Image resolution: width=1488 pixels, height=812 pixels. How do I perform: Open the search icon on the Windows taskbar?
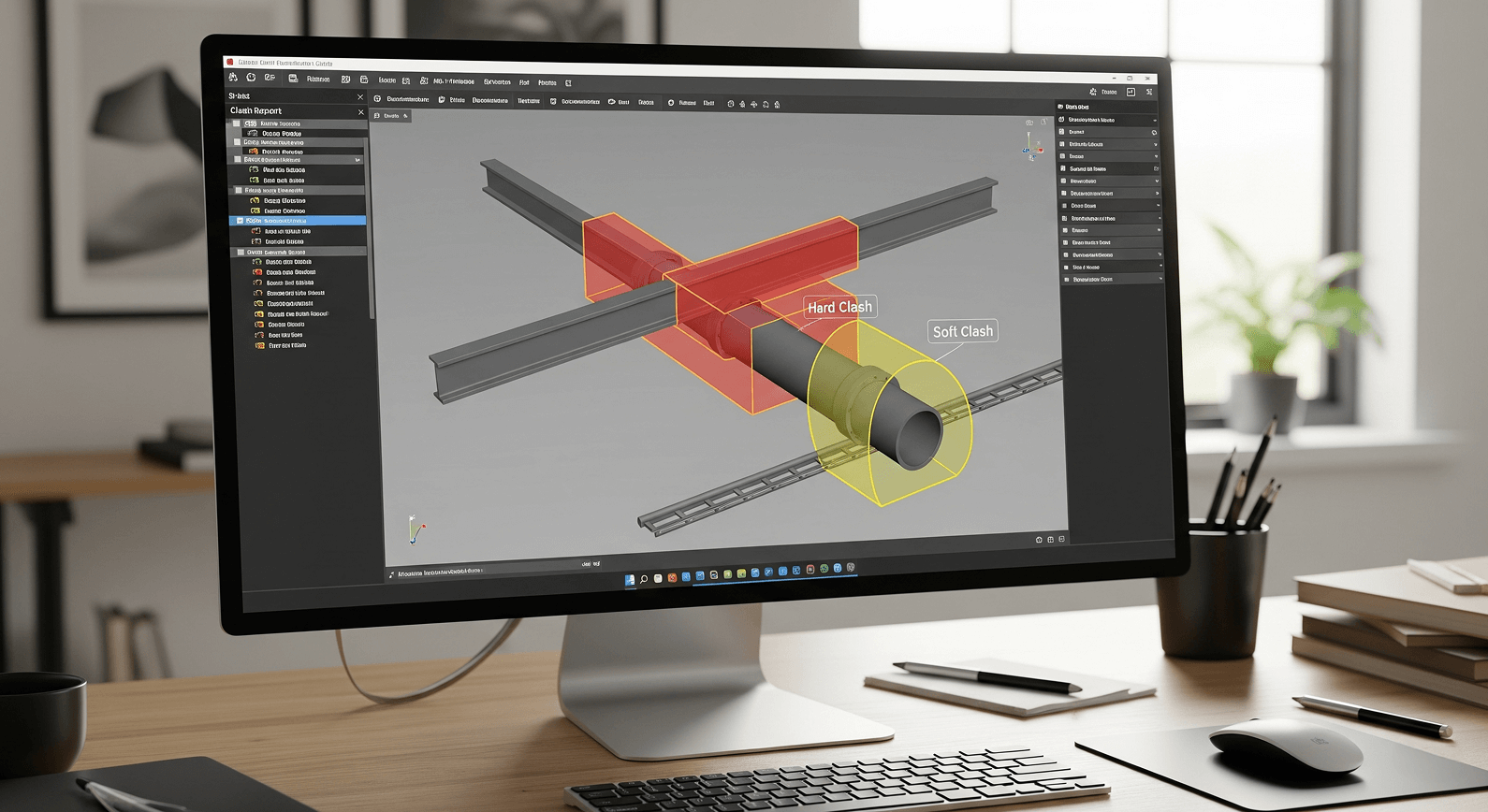click(x=644, y=579)
